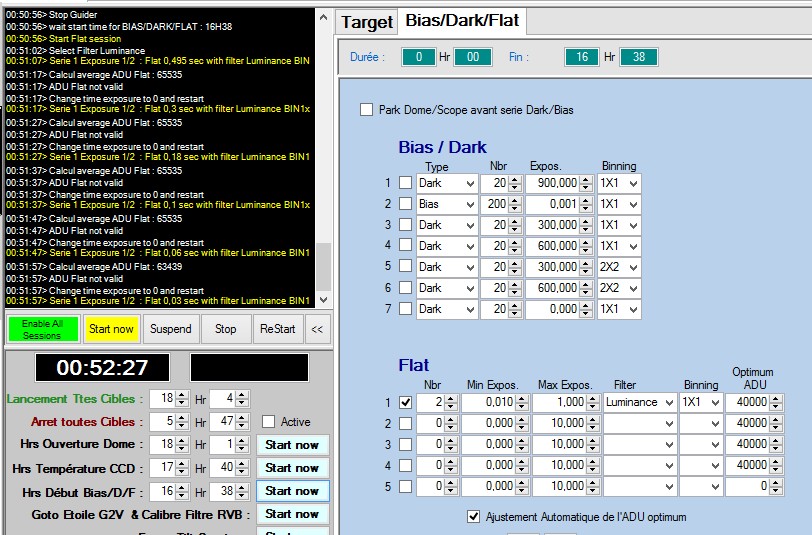Adjust Flat row 1 Nbr stepper
The width and height of the screenshot is (812, 535).
tap(451, 402)
